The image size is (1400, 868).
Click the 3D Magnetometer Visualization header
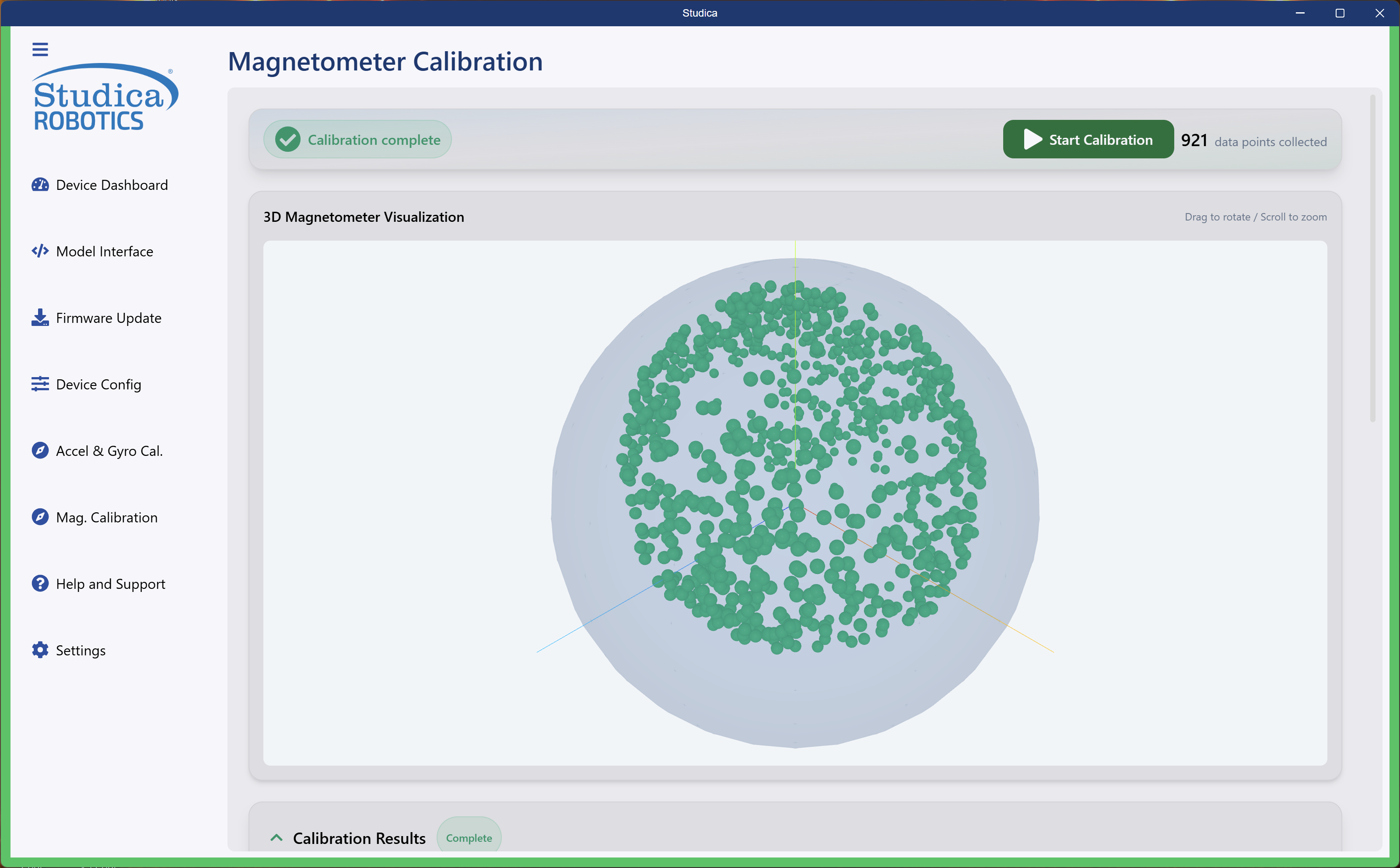pyautogui.click(x=364, y=217)
